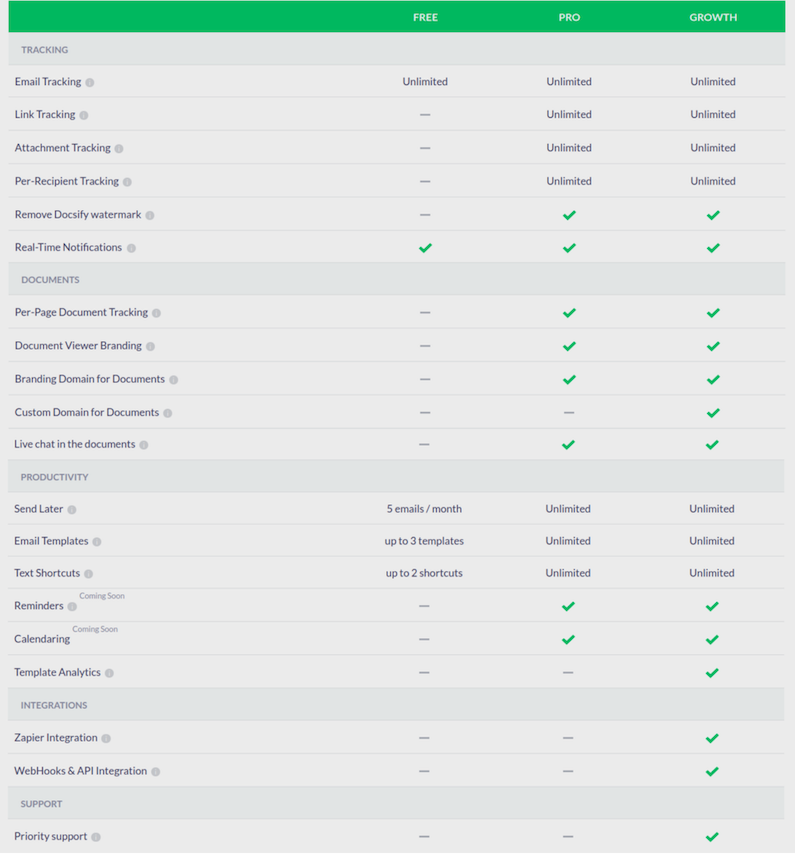Select the GROWTH plan column header
795x854 pixels.
pyautogui.click(x=713, y=17)
